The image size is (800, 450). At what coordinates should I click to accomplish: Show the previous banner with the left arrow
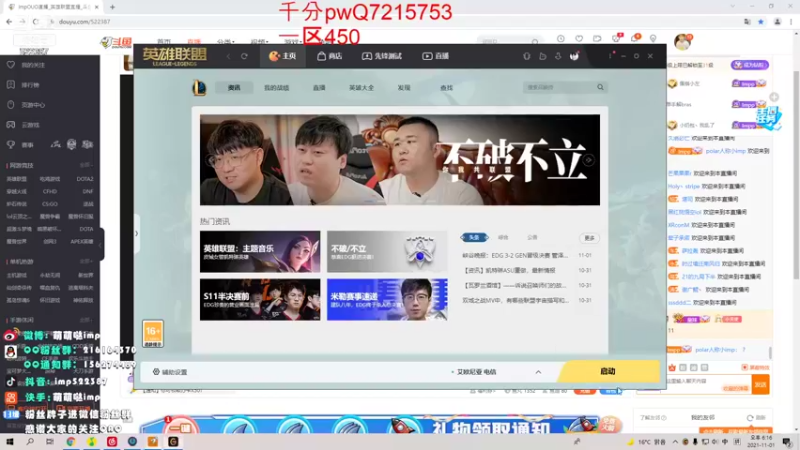(210, 160)
